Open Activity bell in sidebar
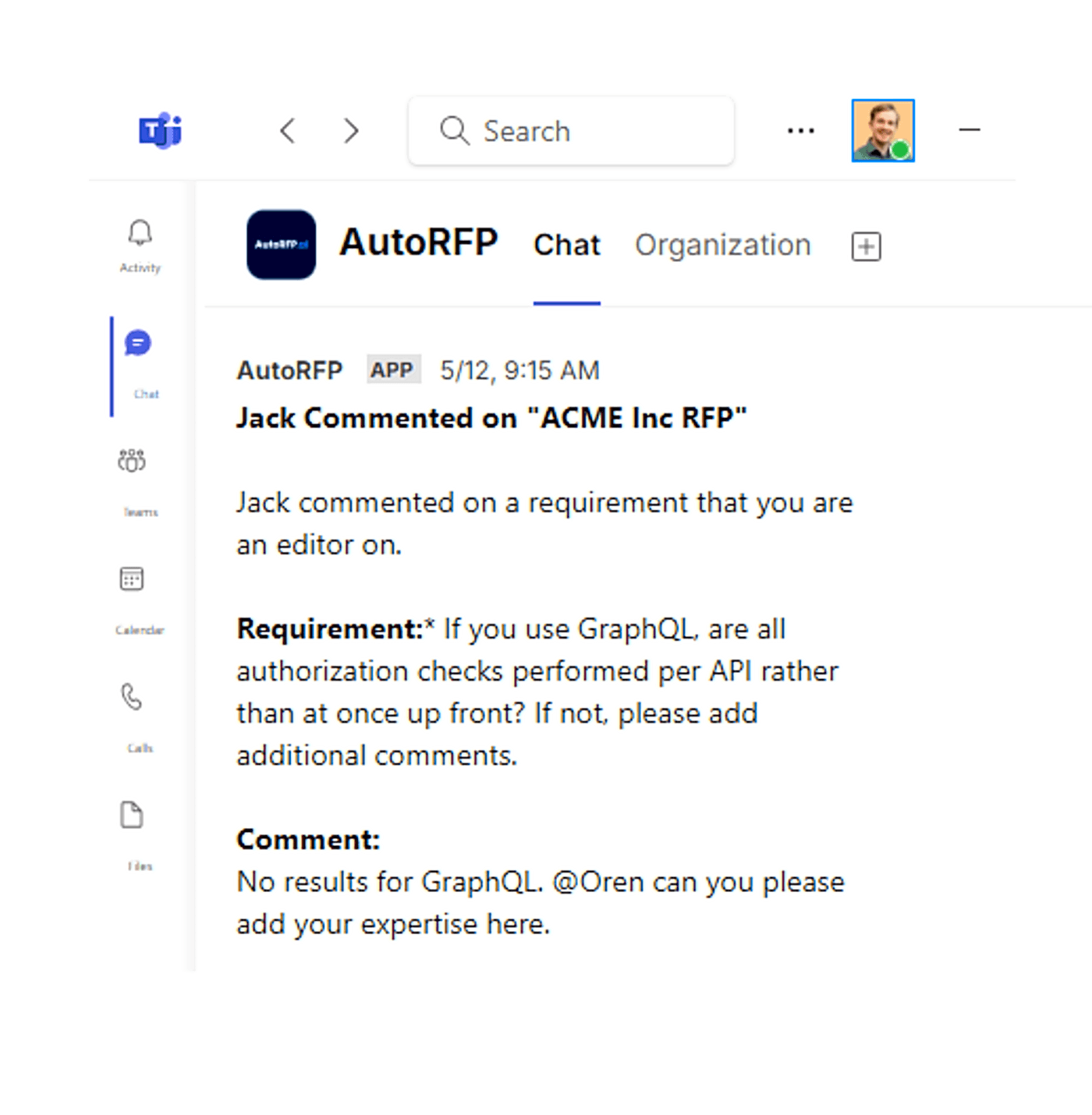 140,246
